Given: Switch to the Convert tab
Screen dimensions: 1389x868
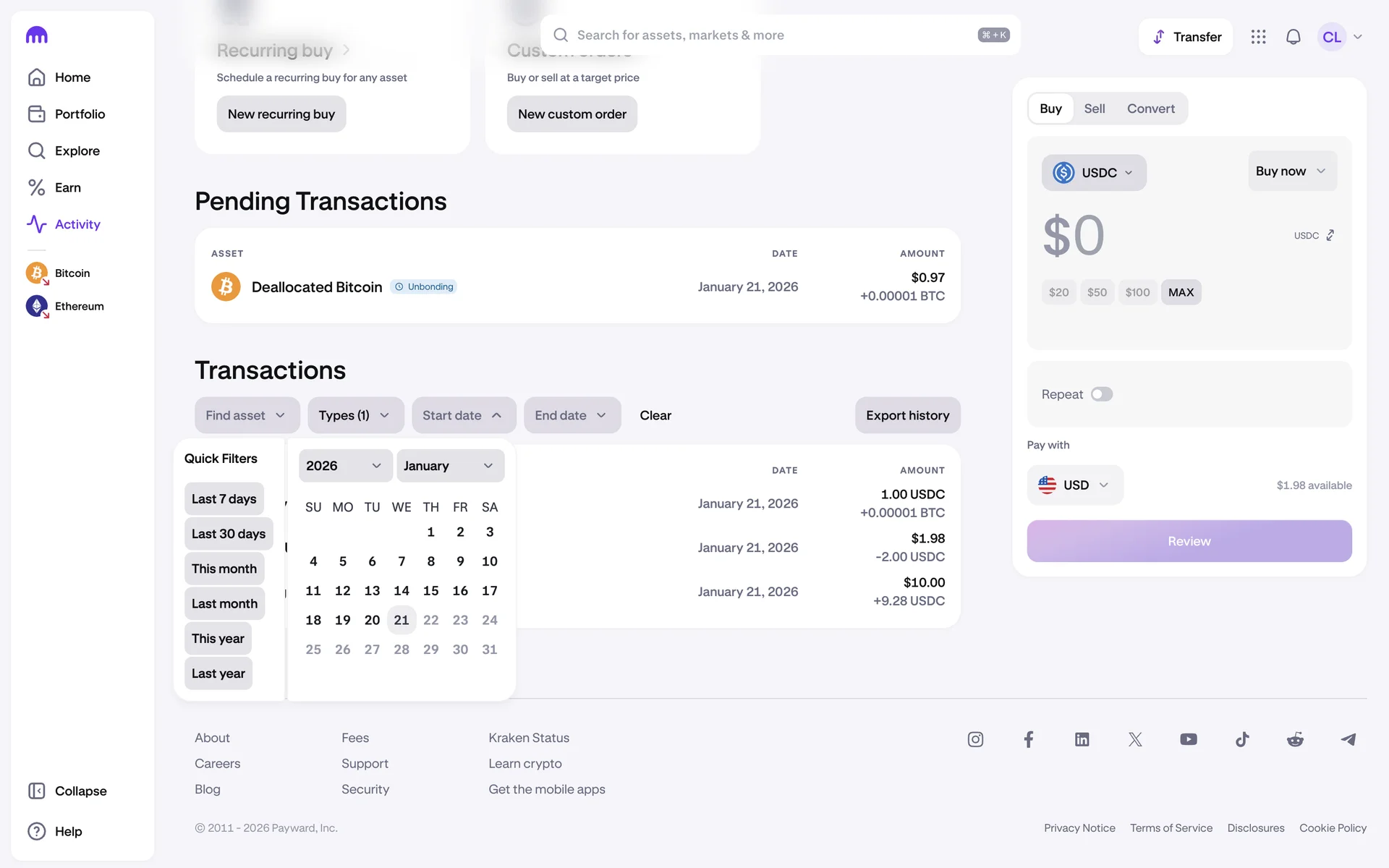Looking at the screenshot, I should [1150, 109].
